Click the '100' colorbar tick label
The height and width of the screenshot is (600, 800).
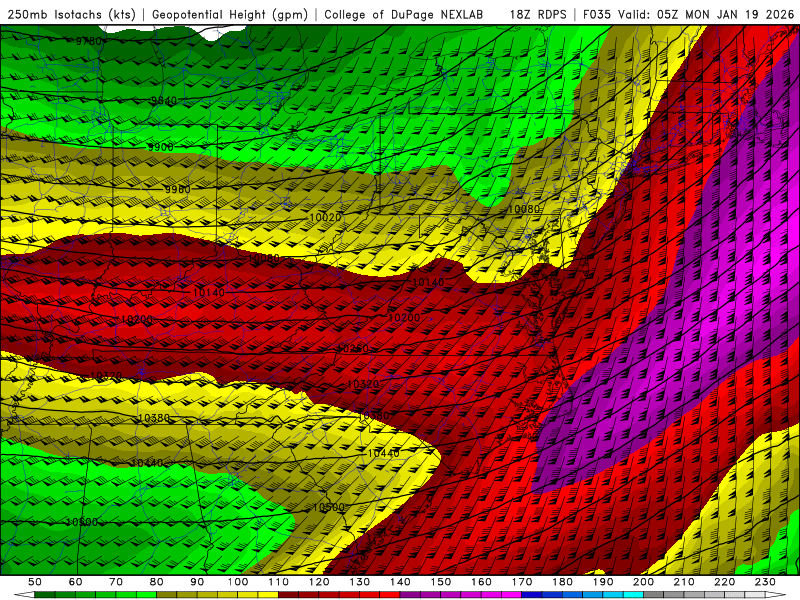click(238, 582)
